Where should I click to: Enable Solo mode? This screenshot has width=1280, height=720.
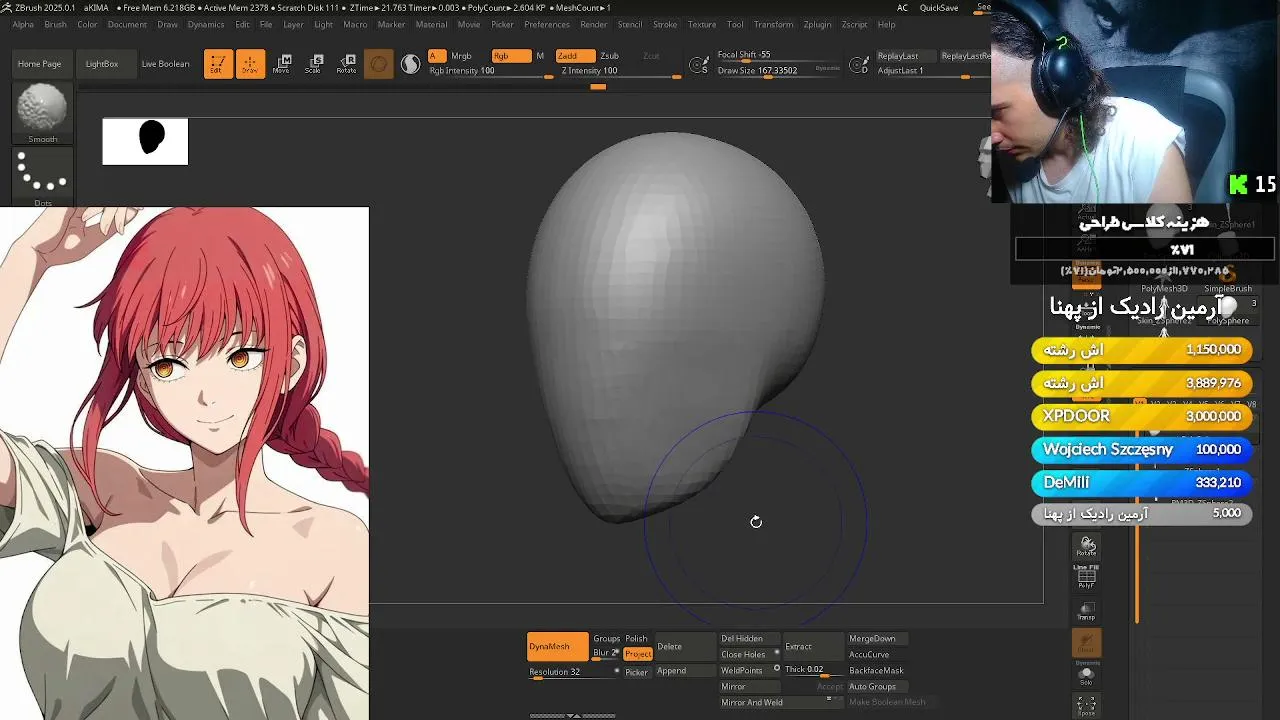pyautogui.click(x=1086, y=675)
